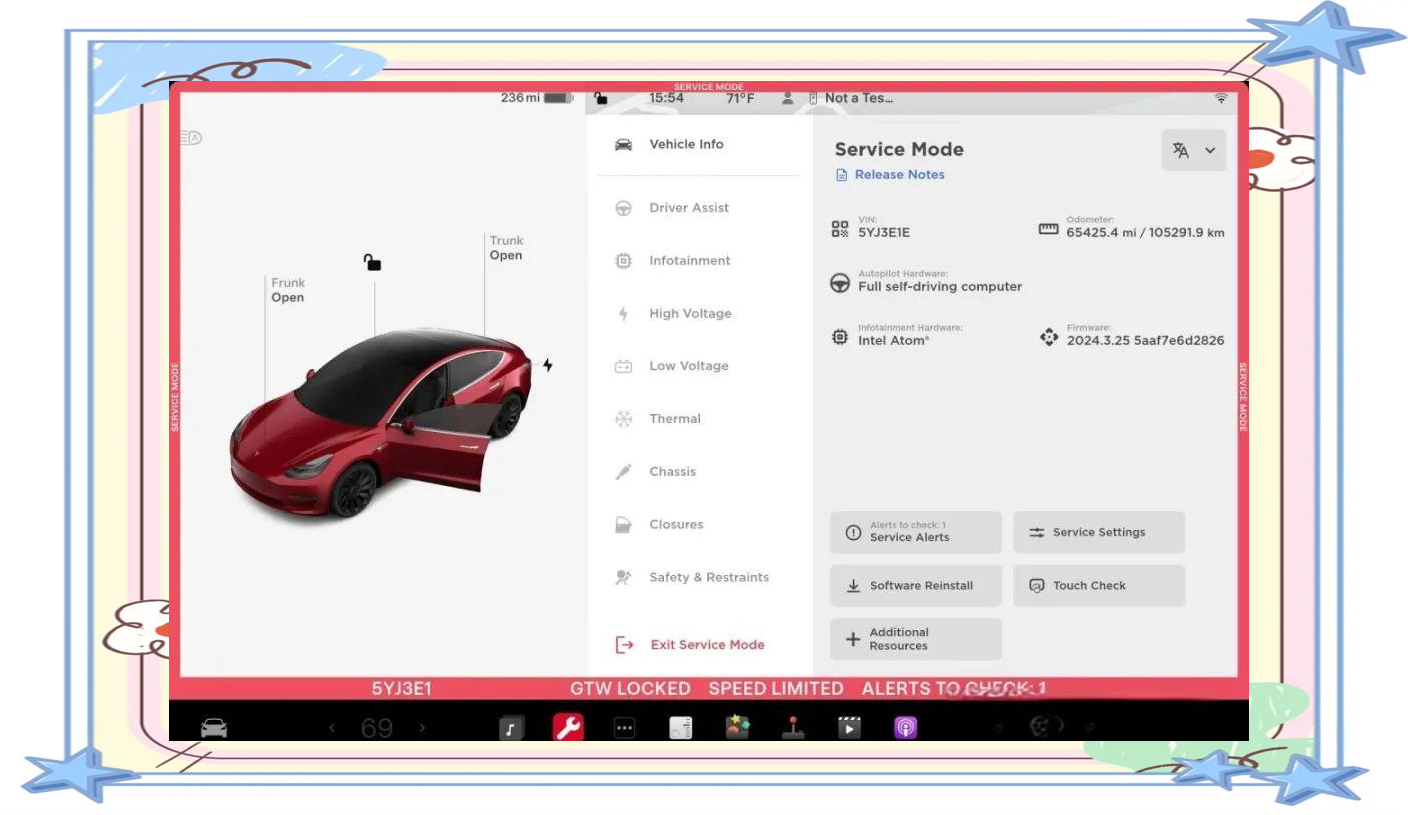Tap the Frunk Open label
Viewport: 1408px width, 815px height.
click(288, 290)
